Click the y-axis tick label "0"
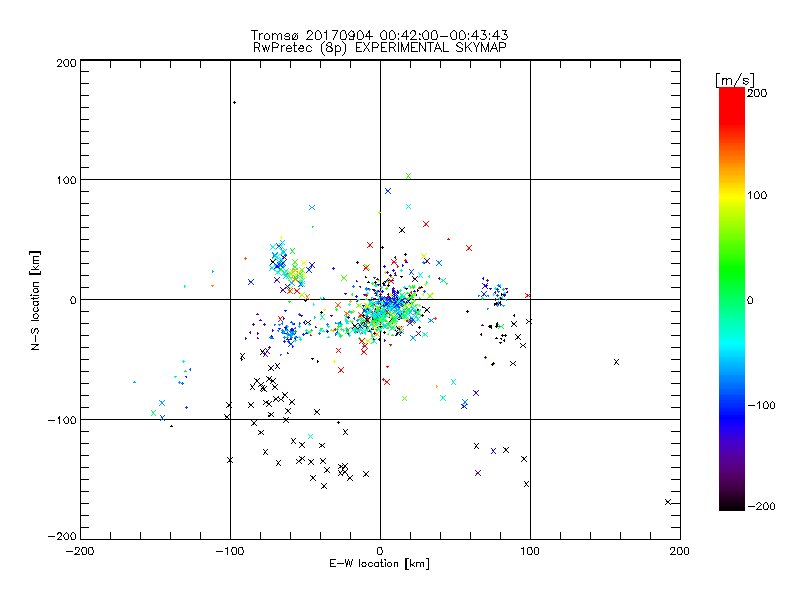Viewport: 800px width, 600px height. (73, 301)
